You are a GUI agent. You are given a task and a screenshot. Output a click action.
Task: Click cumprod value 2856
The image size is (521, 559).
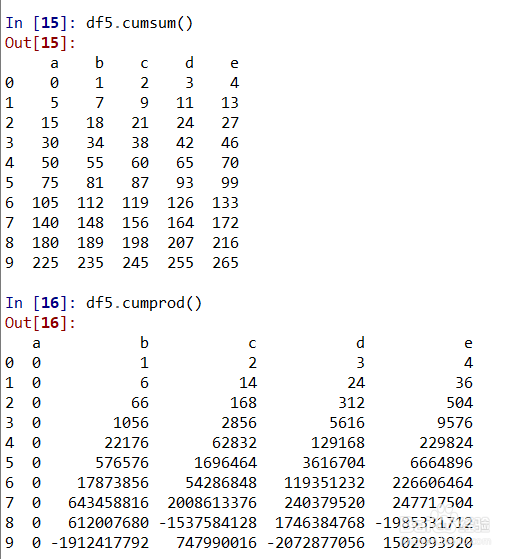[239, 423]
